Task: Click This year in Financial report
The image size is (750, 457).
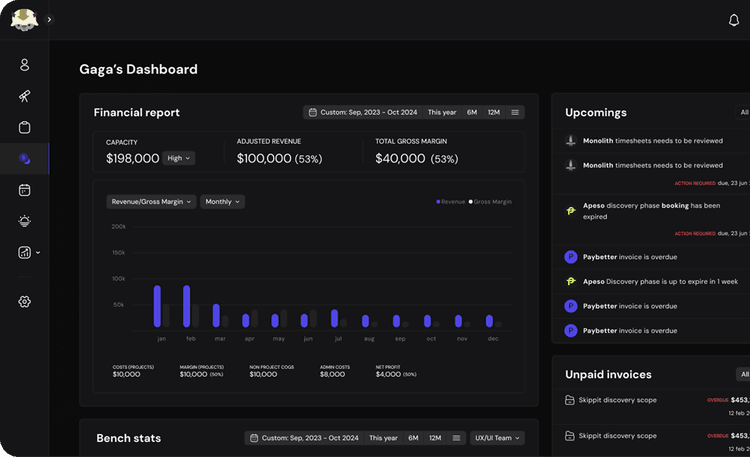Action: (x=442, y=112)
